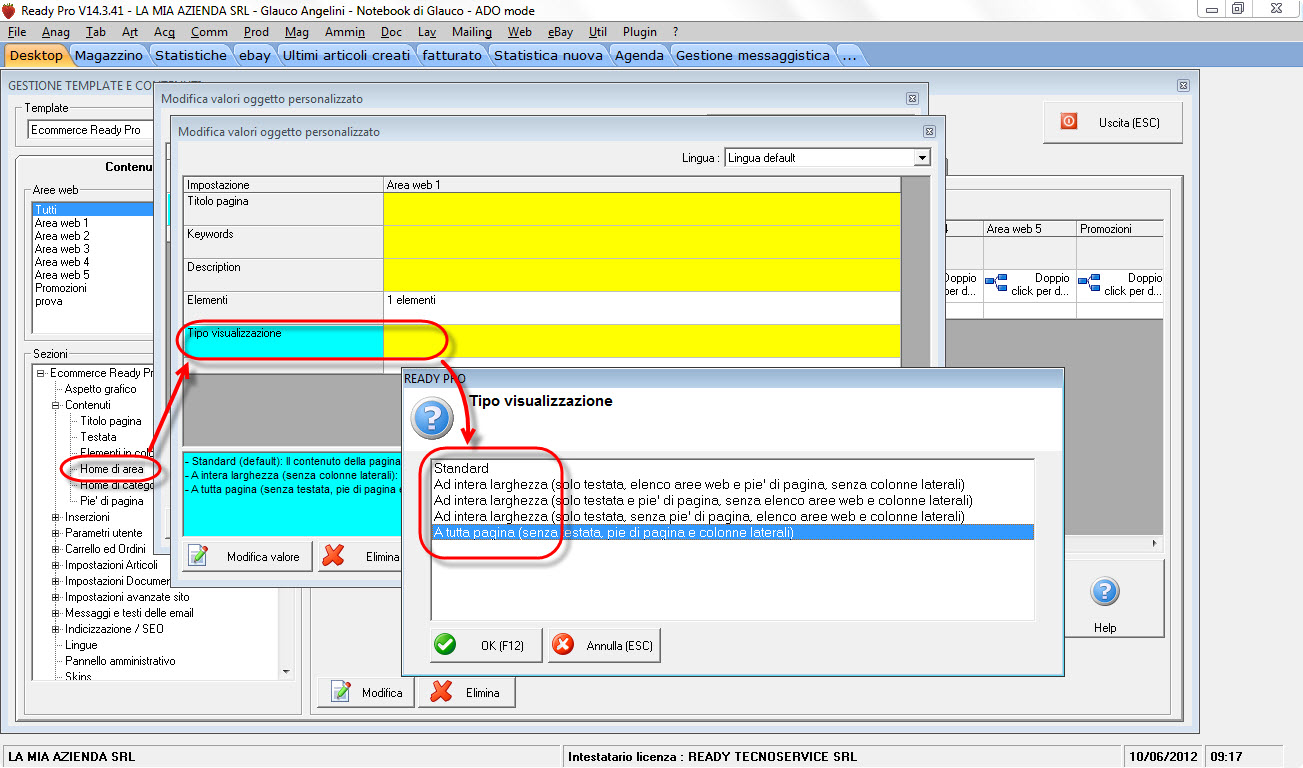Click the Modifica pencil button at the bottom
1303x768 pixels.
[x=366, y=692]
